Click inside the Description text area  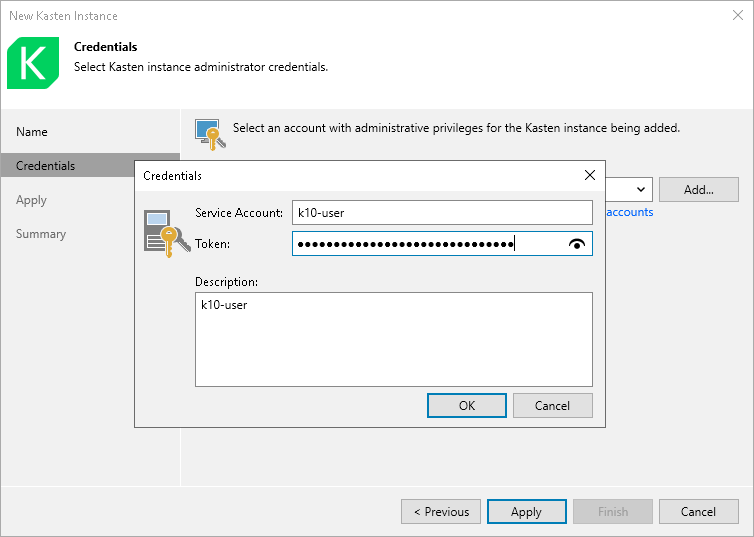click(x=393, y=339)
